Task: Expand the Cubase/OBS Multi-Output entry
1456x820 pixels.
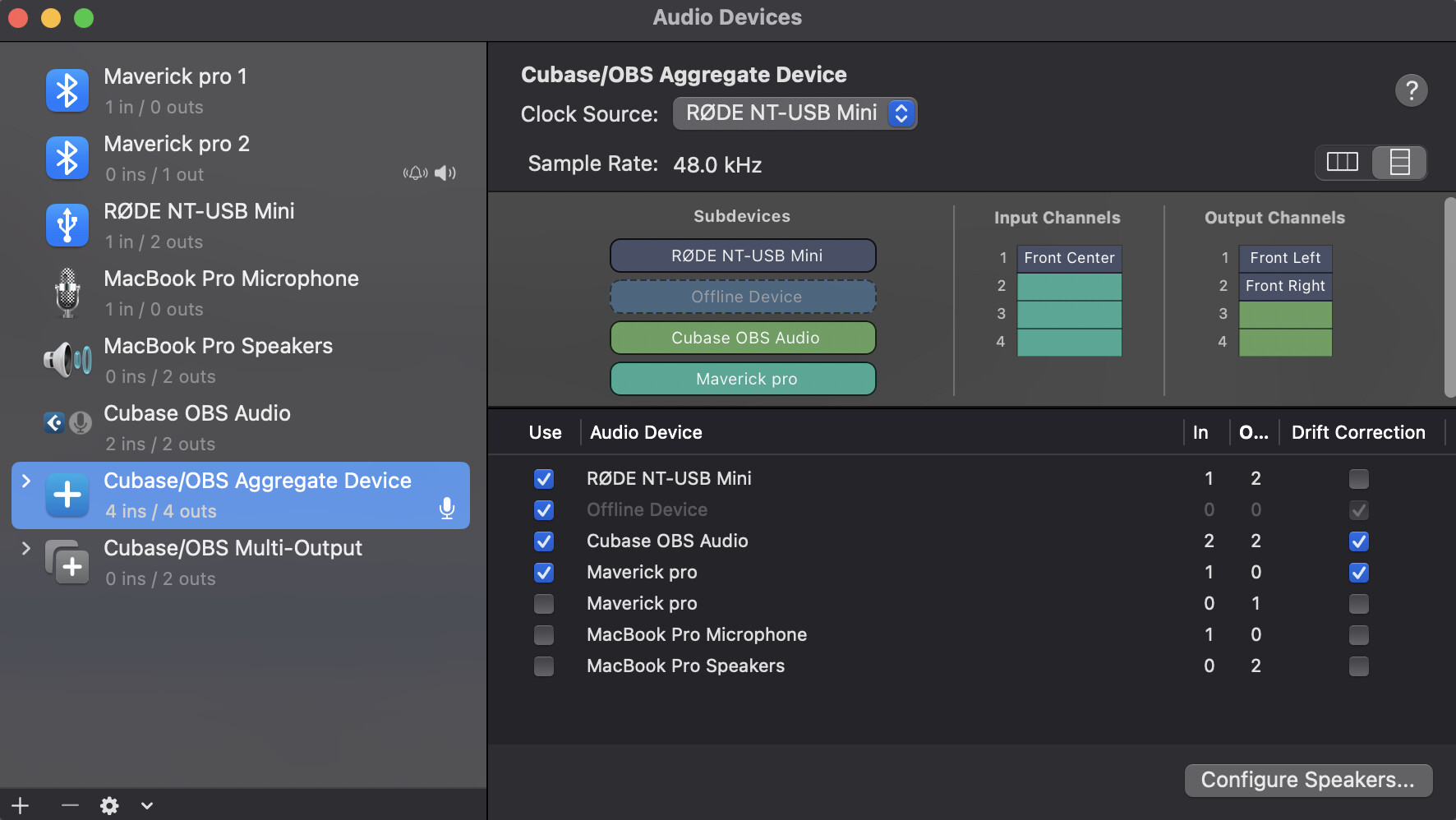Action: pos(26,548)
